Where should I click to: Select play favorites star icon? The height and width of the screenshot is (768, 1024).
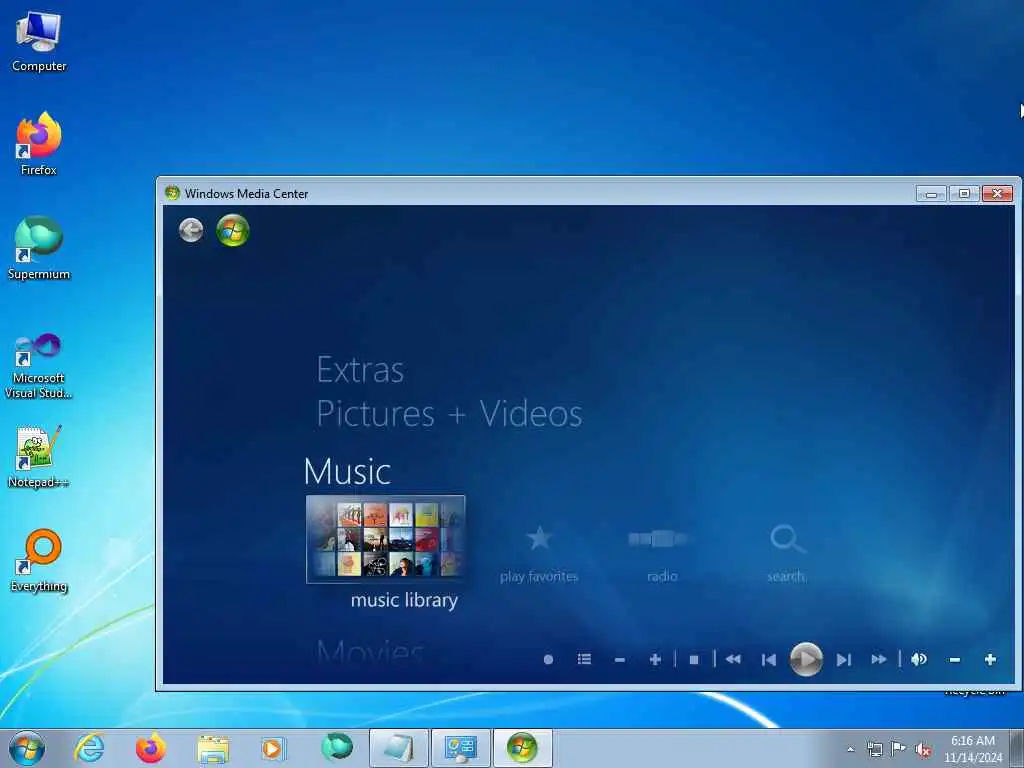(x=539, y=539)
